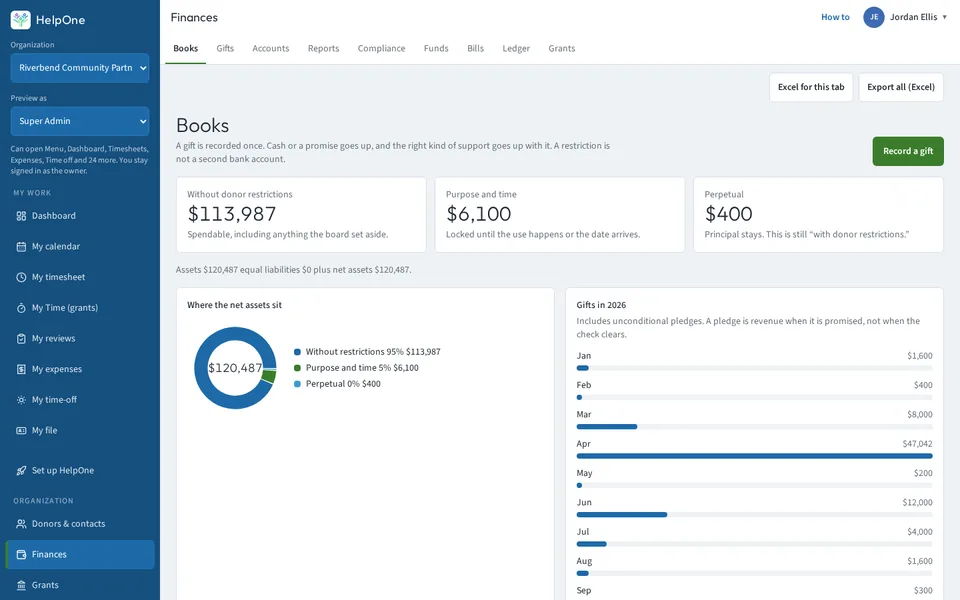This screenshot has width=960, height=600.
Task: Click the Mar gifts progress bar
Action: (754, 427)
